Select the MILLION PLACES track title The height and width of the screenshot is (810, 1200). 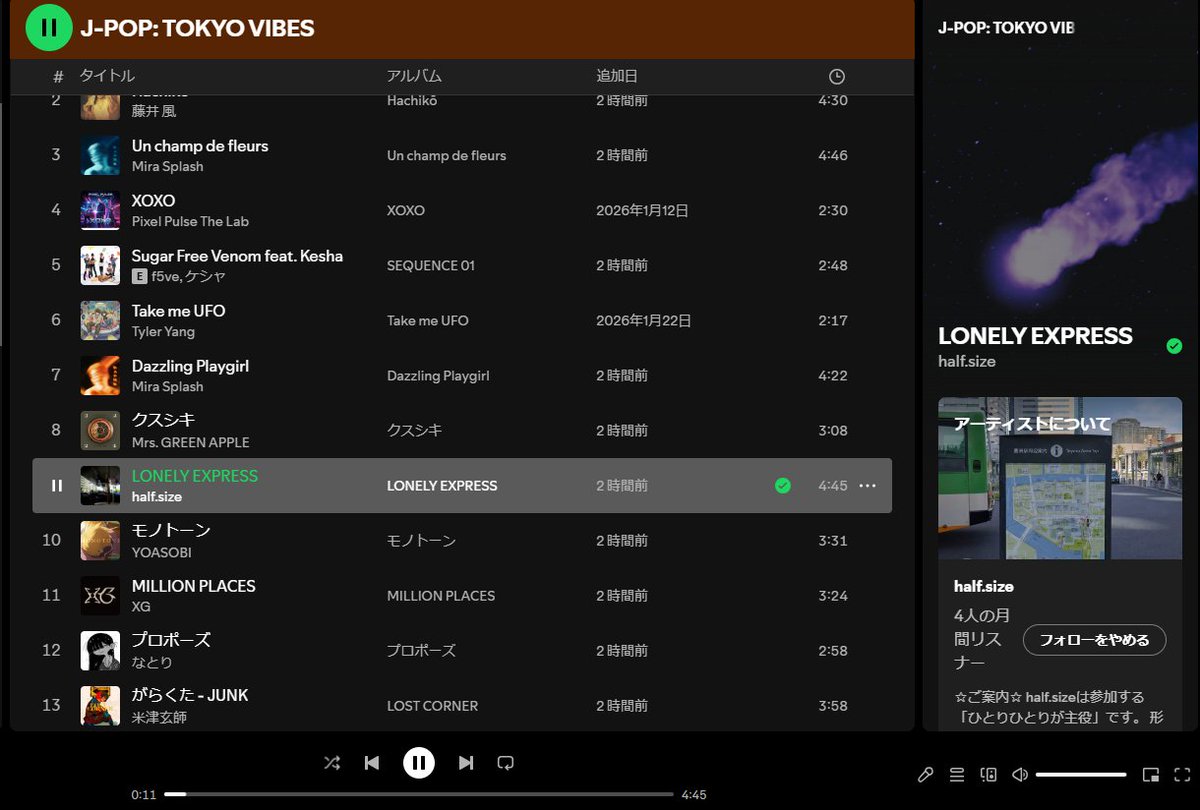click(x=194, y=586)
